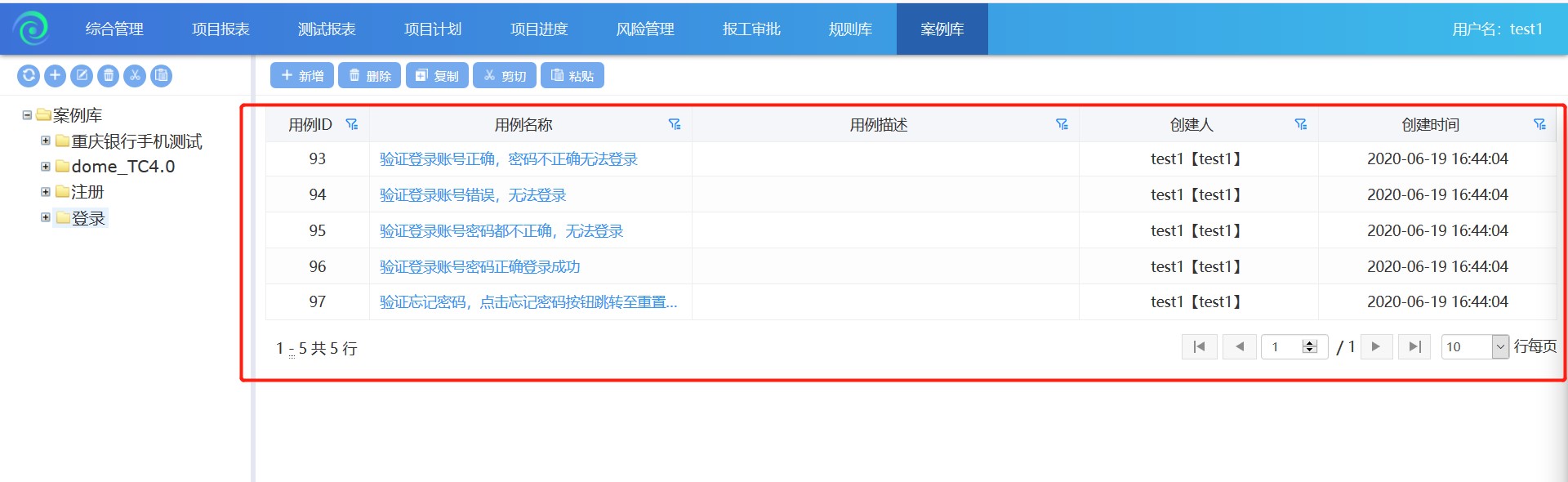Open case 验证登录账号错误，无法登录
This screenshot has width=1568, height=482.
coord(473,195)
